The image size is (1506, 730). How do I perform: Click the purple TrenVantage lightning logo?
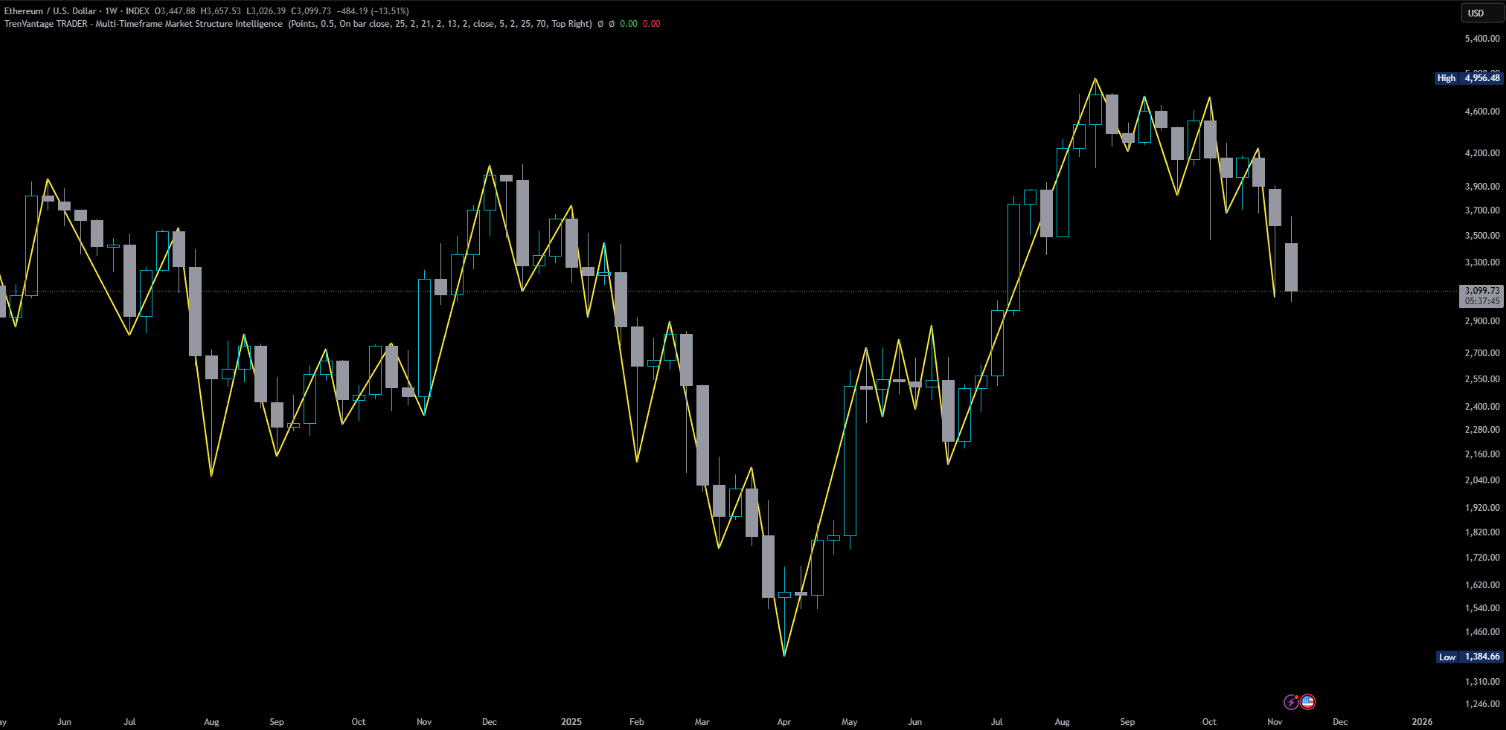tap(1291, 701)
